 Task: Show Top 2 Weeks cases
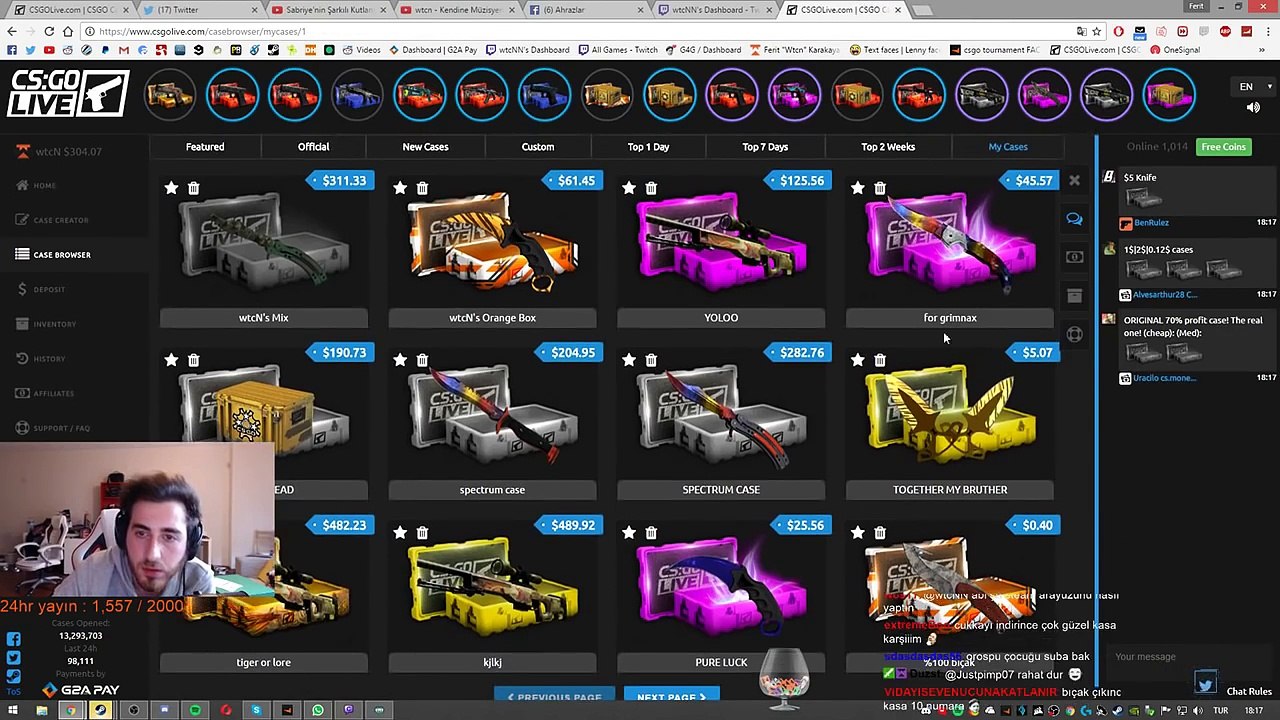click(888, 147)
